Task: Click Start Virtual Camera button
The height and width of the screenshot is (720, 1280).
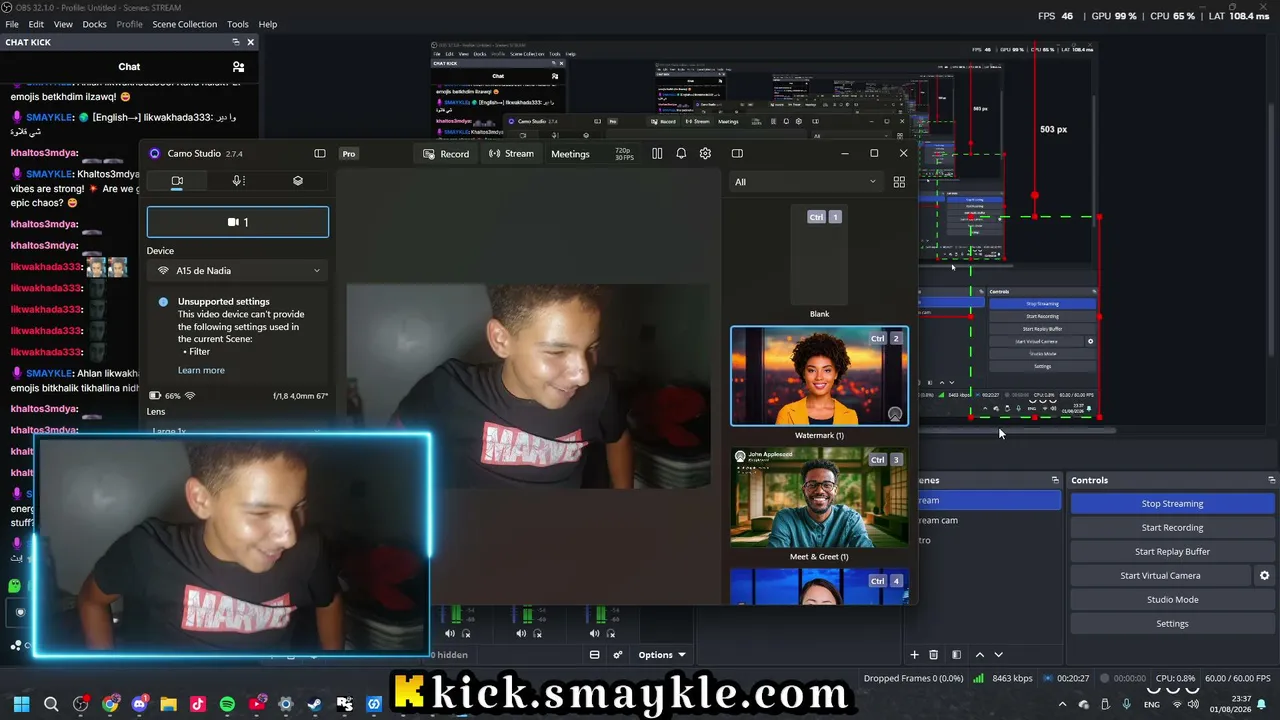Action: pos(1160,575)
